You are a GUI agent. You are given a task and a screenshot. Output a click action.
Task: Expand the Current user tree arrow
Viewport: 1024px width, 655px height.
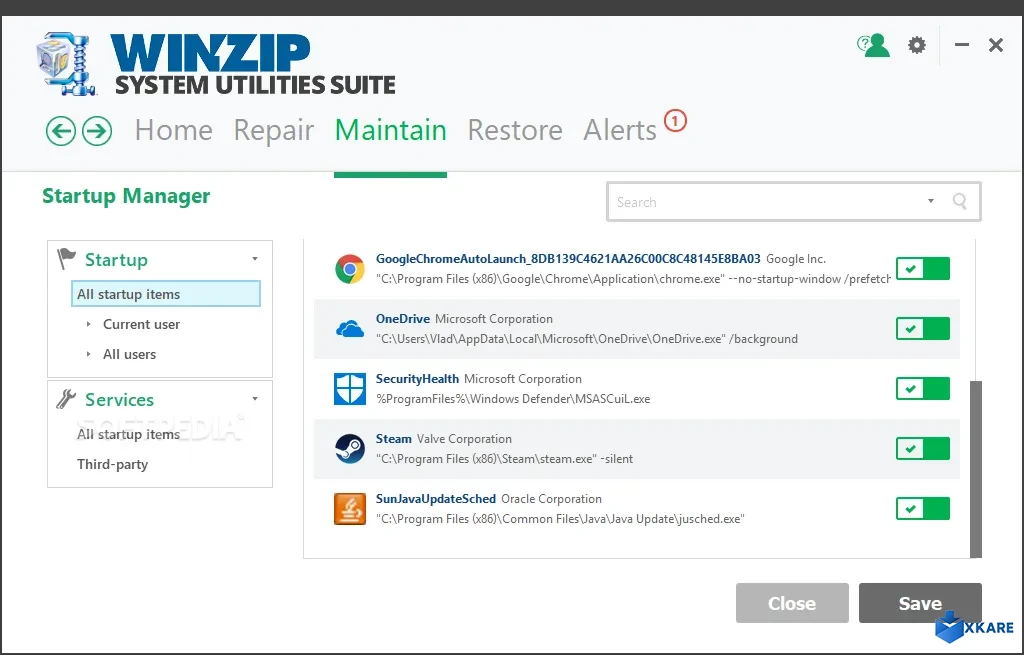point(88,324)
